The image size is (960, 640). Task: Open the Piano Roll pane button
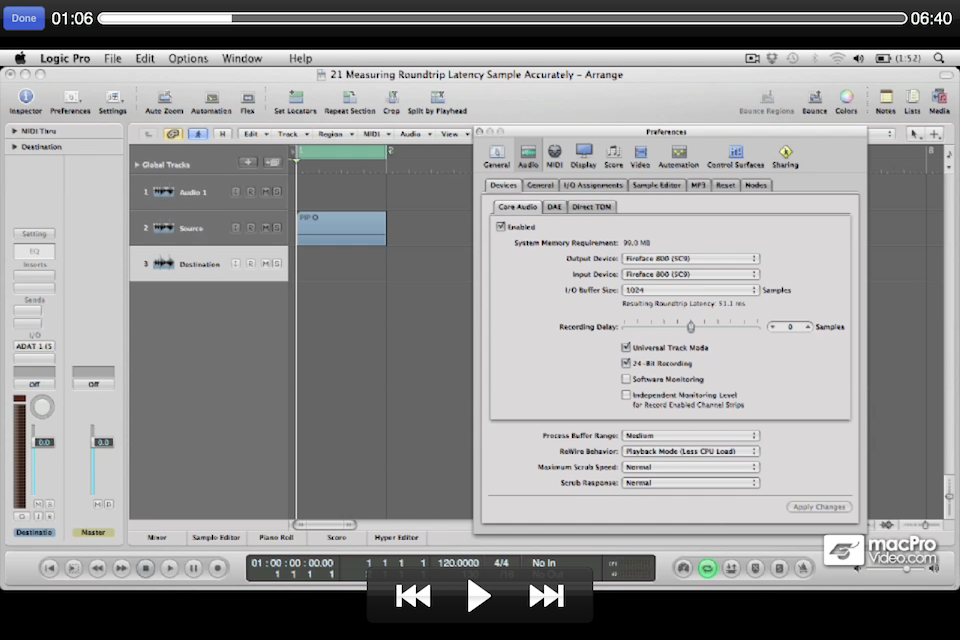click(x=276, y=538)
